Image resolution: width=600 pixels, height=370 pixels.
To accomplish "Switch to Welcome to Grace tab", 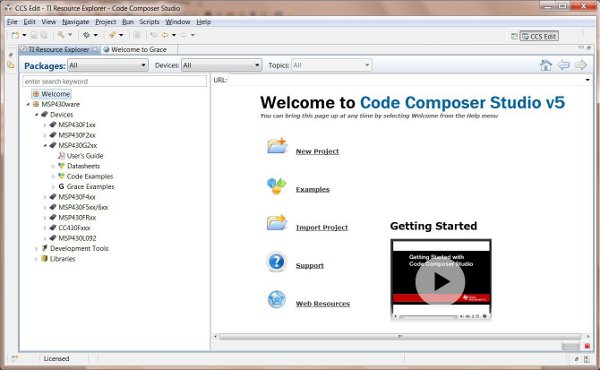I will coord(139,50).
